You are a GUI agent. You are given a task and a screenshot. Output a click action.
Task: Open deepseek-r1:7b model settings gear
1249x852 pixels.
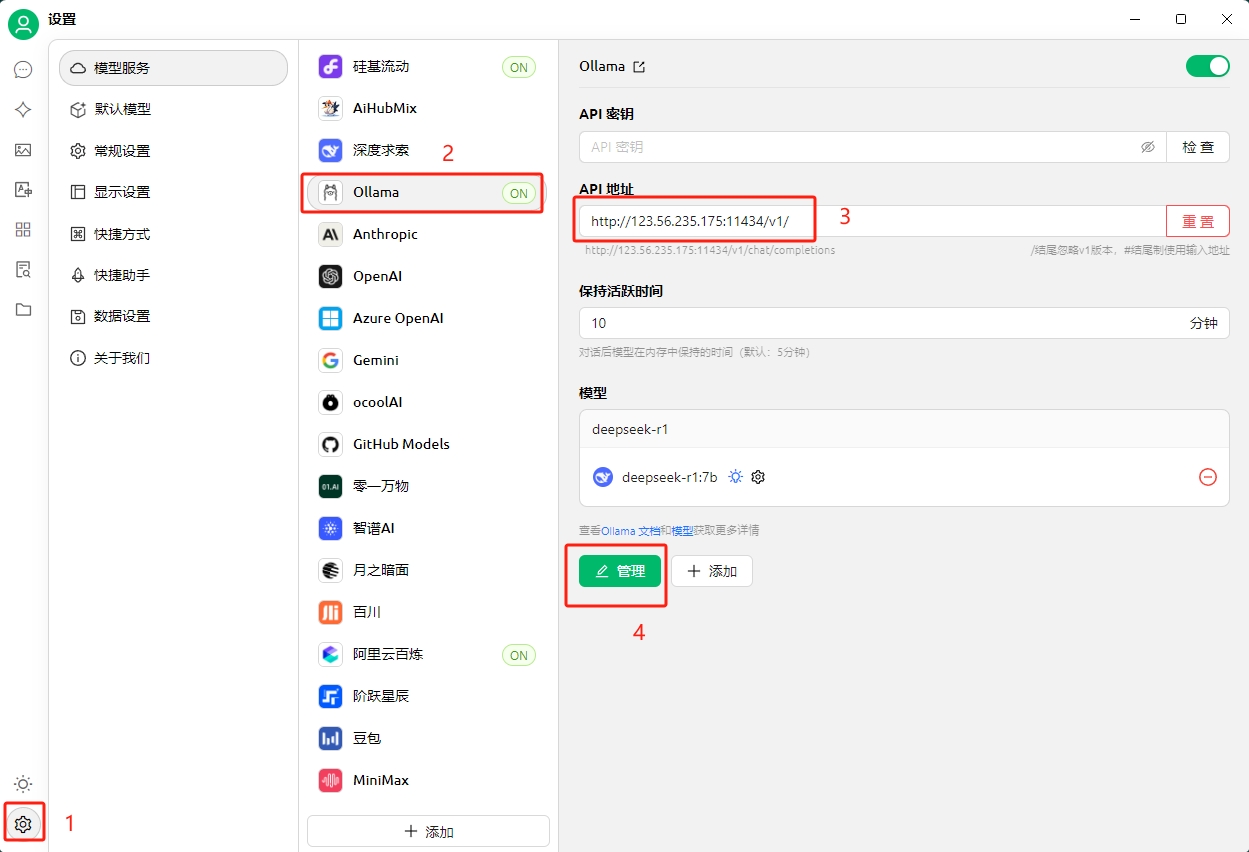coord(758,477)
